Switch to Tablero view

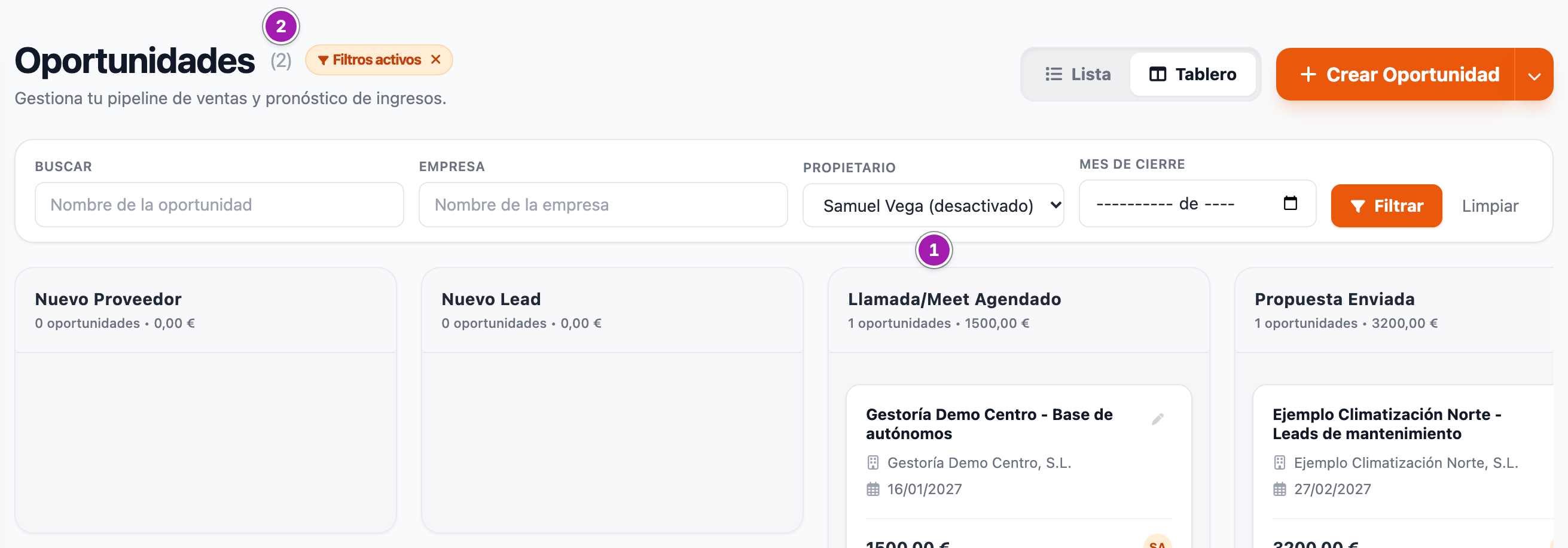click(x=1192, y=74)
